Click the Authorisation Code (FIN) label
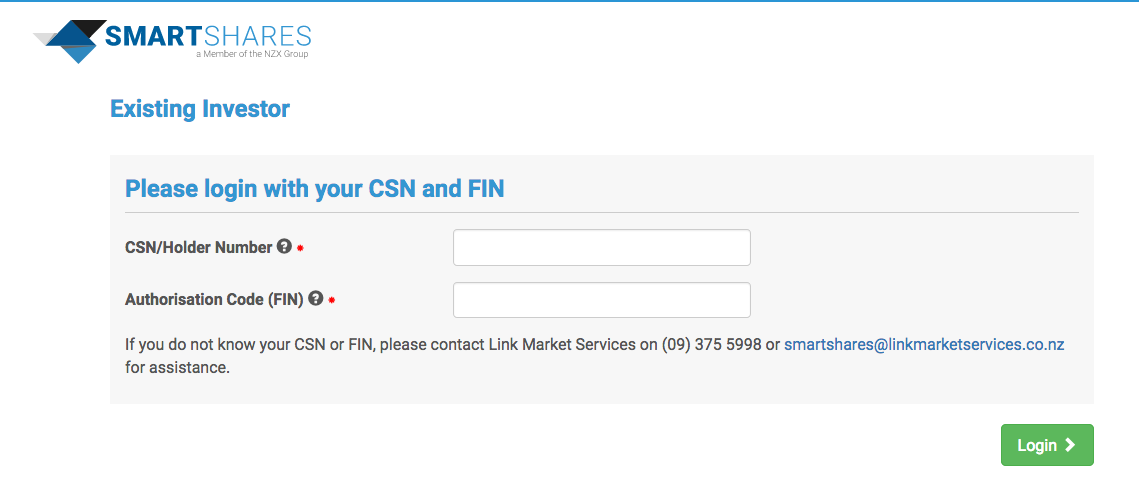This screenshot has width=1139, height=478. point(214,299)
